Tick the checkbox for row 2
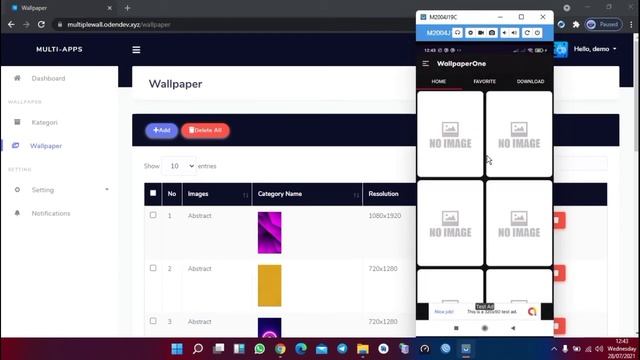640x360 pixels. coord(153,268)
